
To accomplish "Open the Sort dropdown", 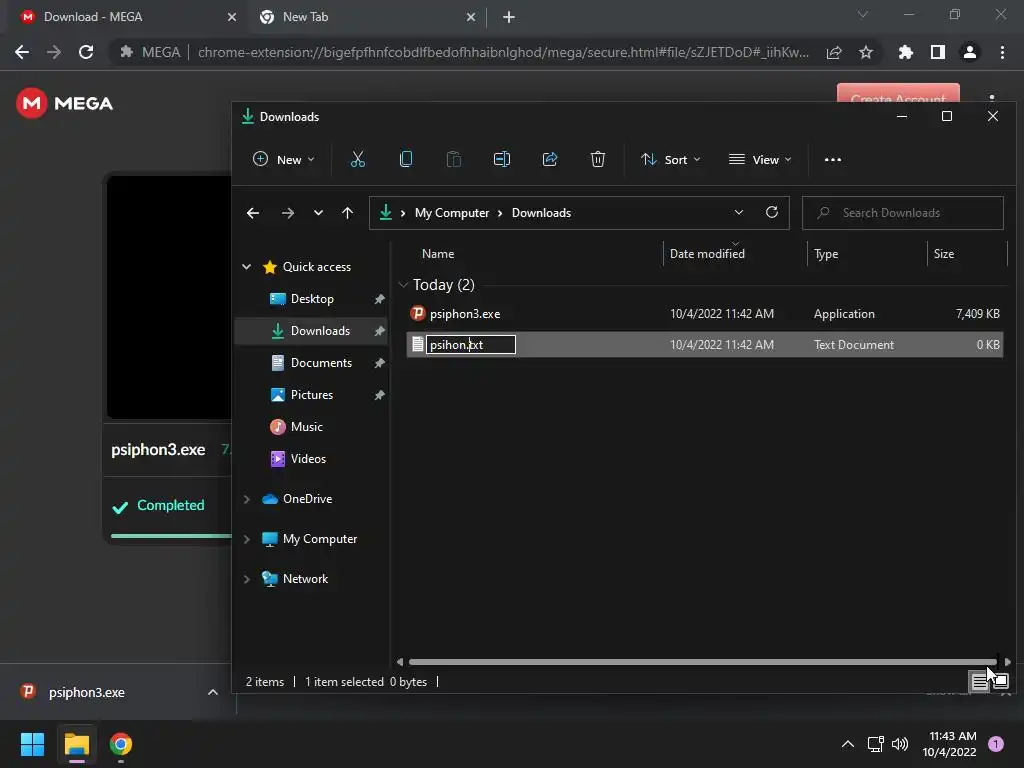I will (x=671, y=159).
